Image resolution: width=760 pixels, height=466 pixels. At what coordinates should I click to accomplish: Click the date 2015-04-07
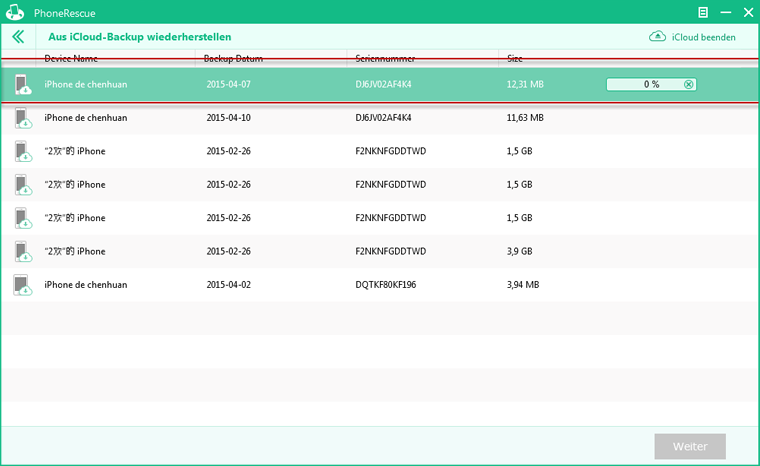pos(228,84)
